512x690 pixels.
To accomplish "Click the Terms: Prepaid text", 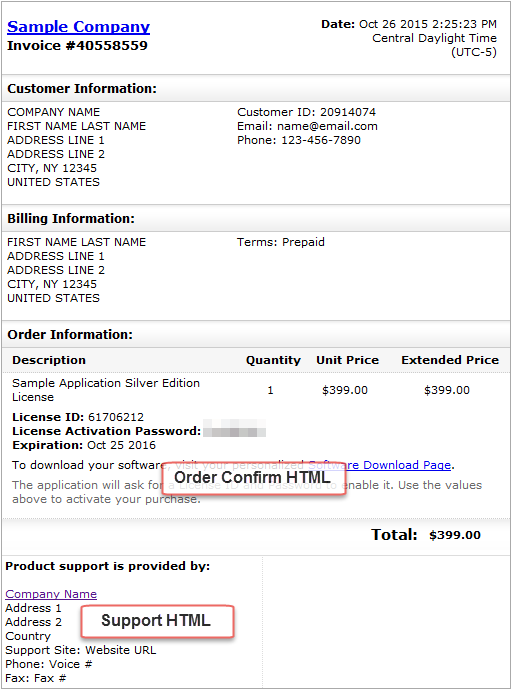I will 281,242.
